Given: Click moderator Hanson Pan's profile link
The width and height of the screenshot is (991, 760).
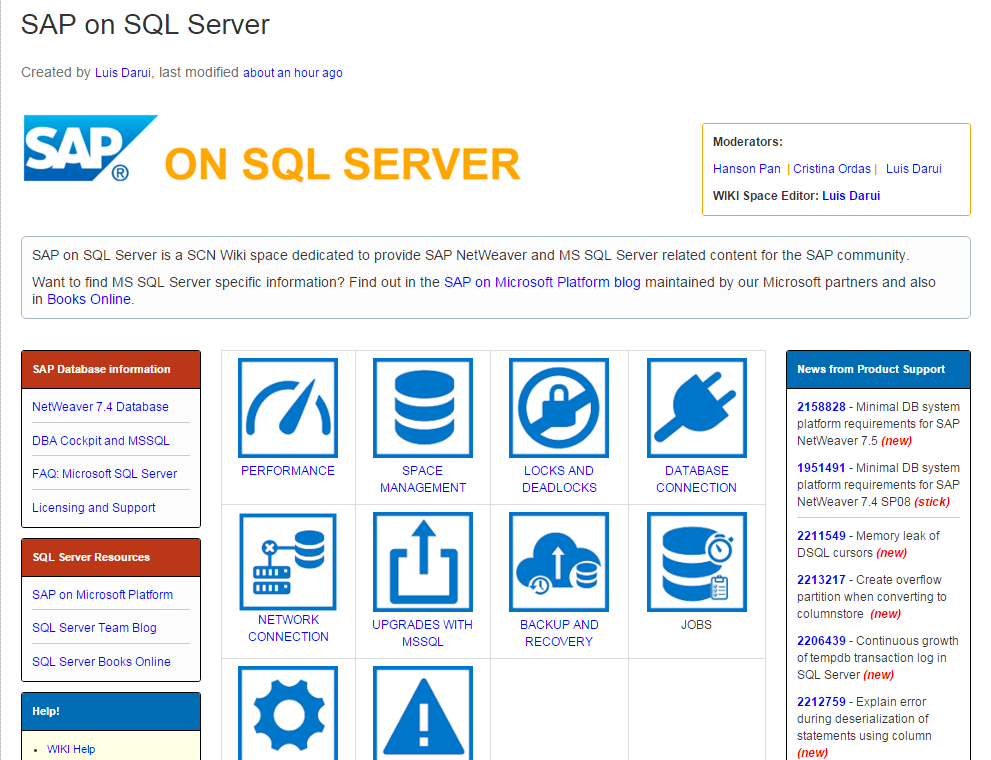Looking at the screenshot, I should coord(747,168).
